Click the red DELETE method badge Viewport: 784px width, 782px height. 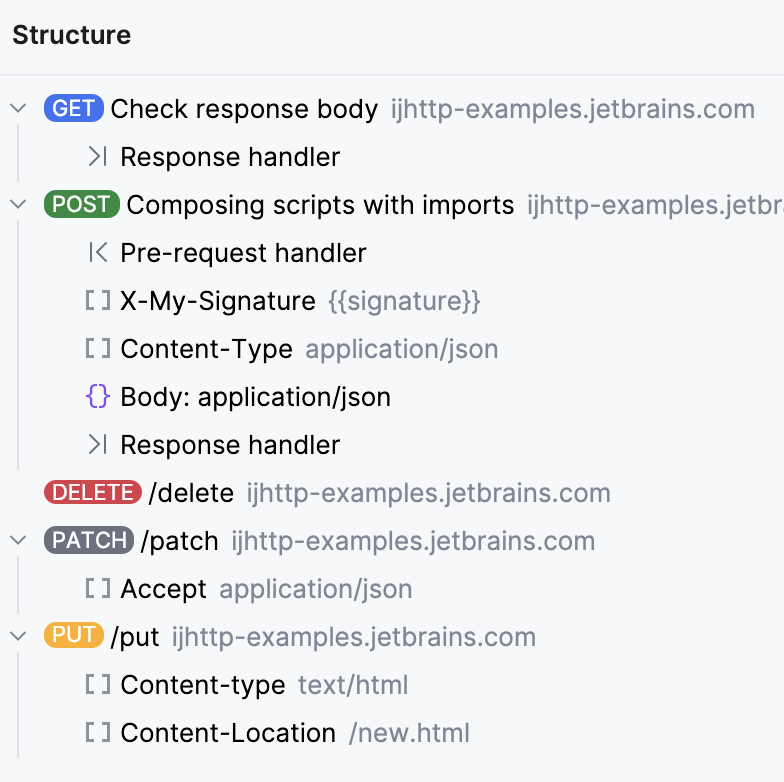click(92, 493)
